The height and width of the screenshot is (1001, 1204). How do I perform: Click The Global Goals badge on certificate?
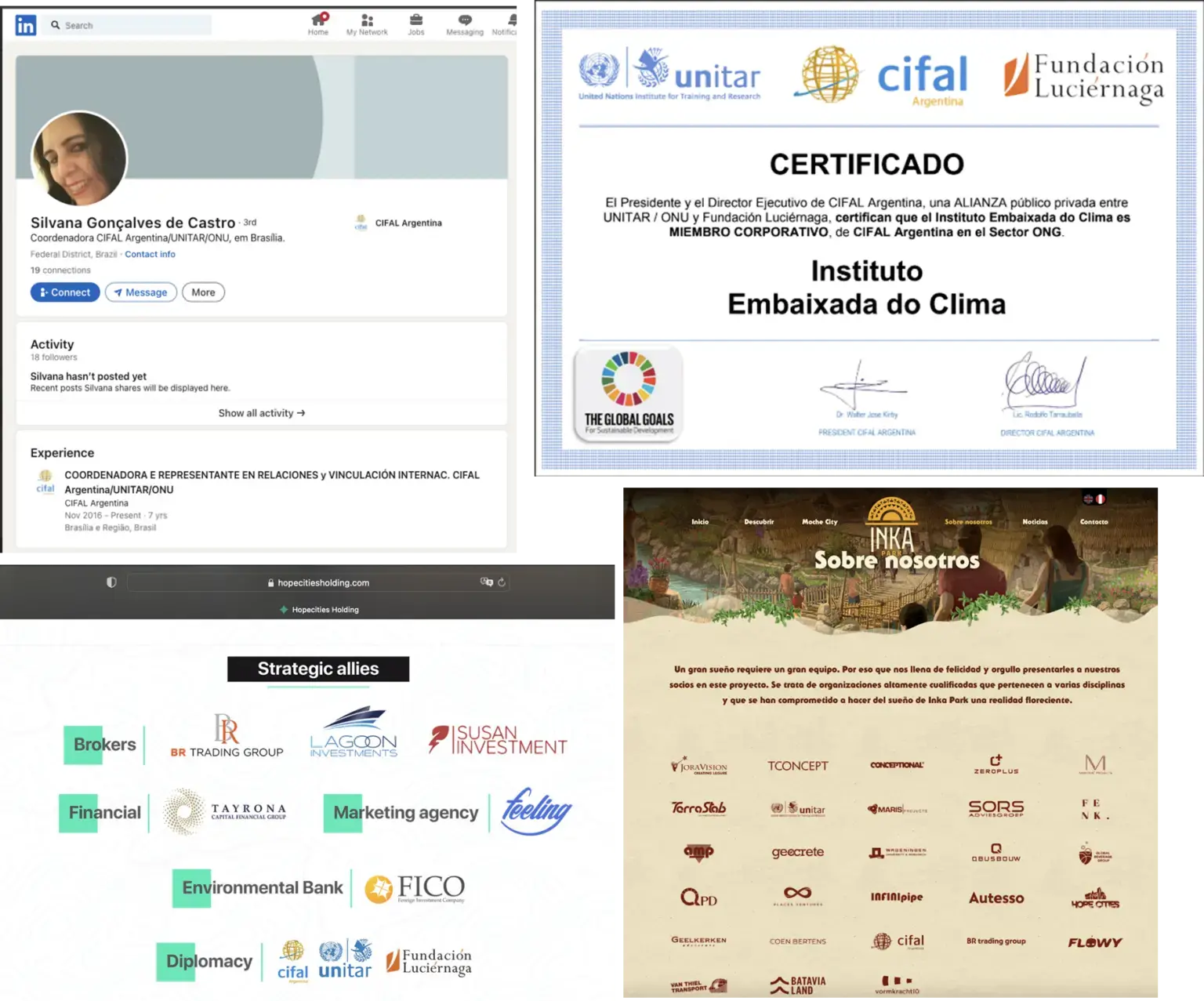tap(629, 394)
